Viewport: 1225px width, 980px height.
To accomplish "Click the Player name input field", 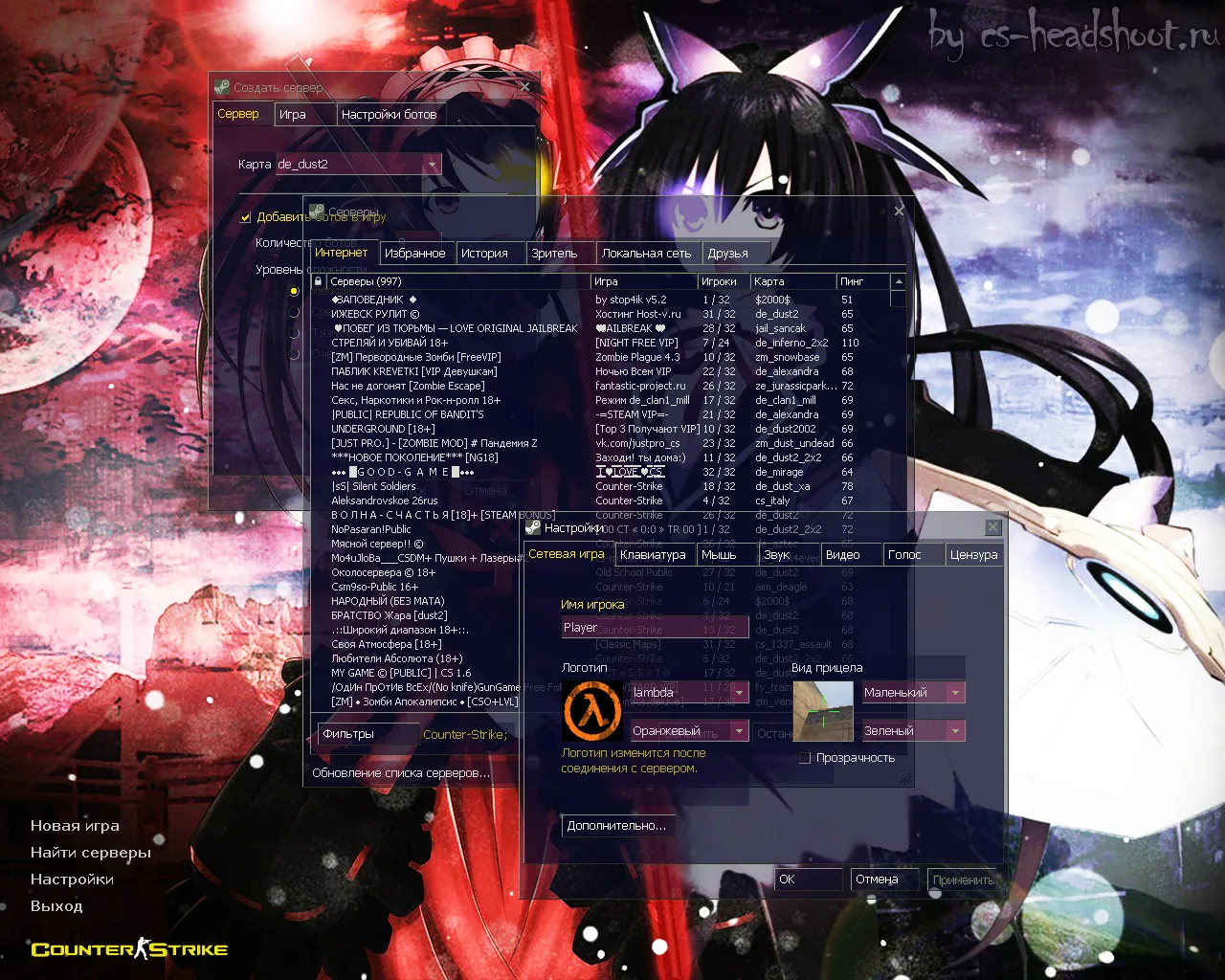I will click(655, 628).
